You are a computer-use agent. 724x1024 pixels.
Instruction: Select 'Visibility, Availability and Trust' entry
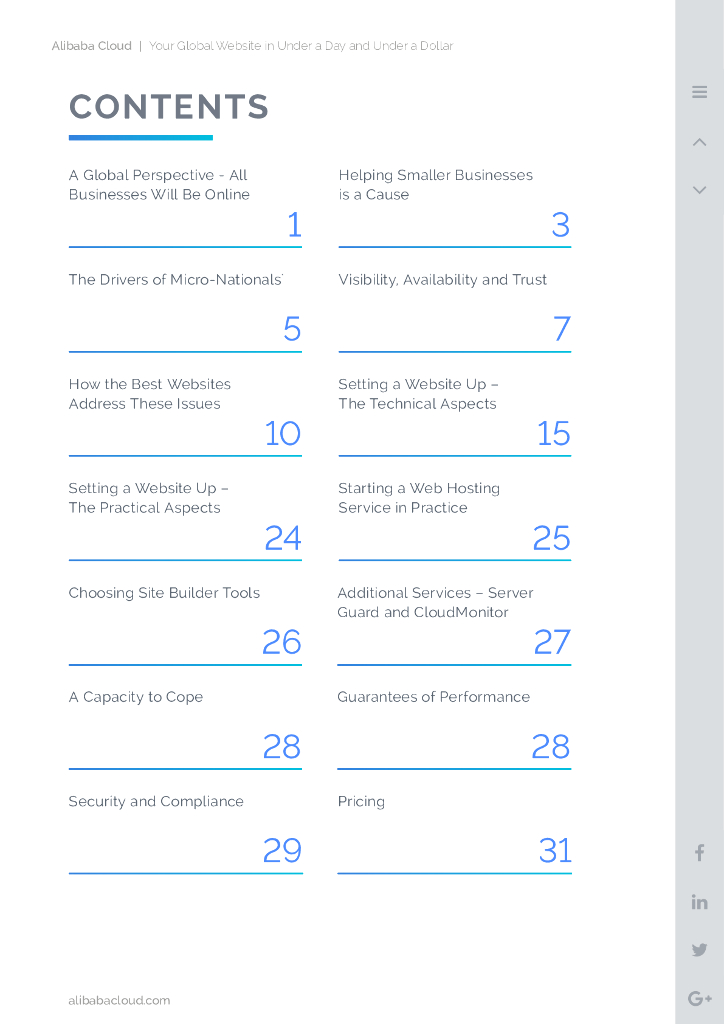pyautogui.click(x=442, y=280)
